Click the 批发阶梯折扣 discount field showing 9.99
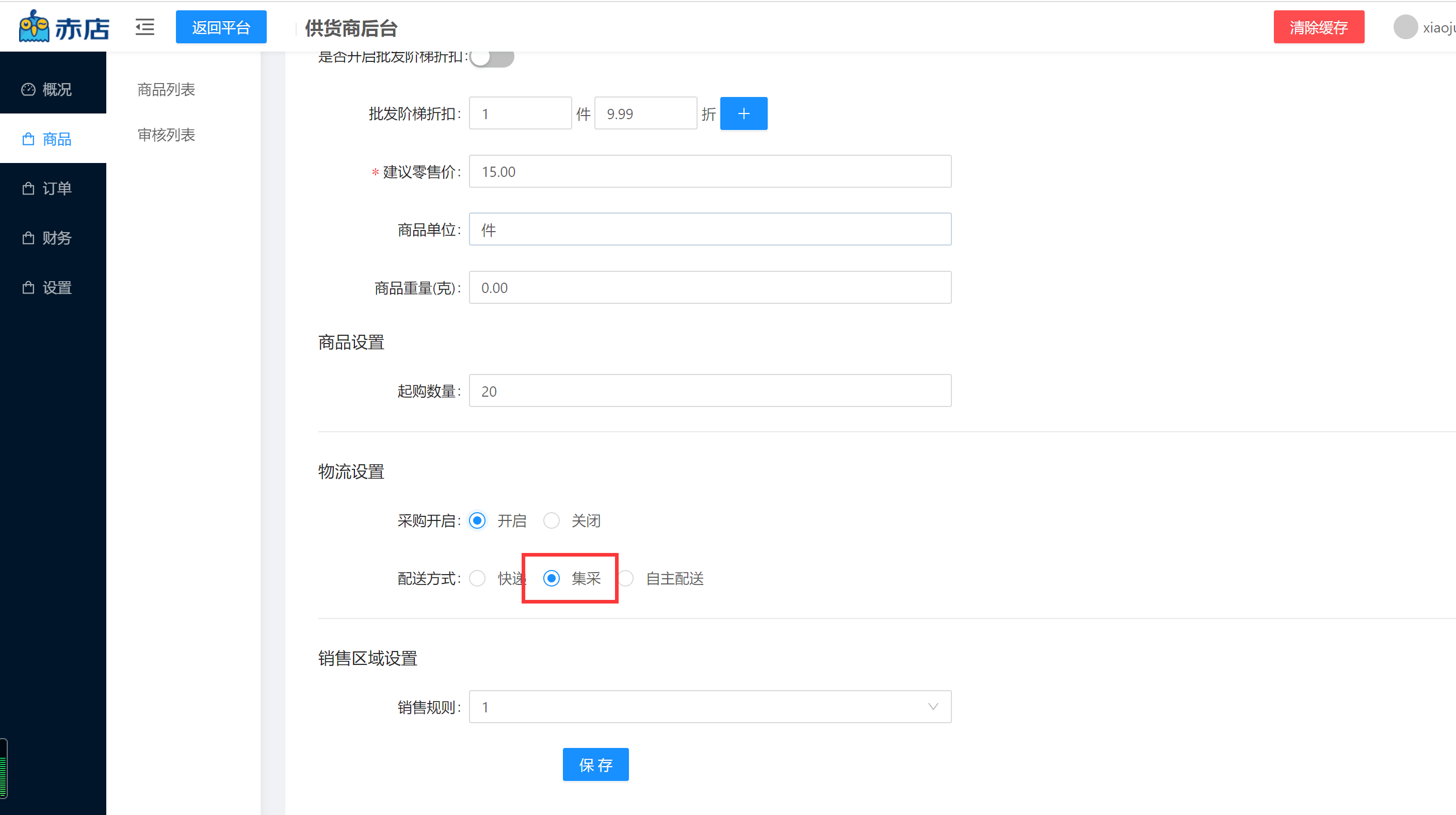The image size is (1456, 815). click(x=645, y=113)
